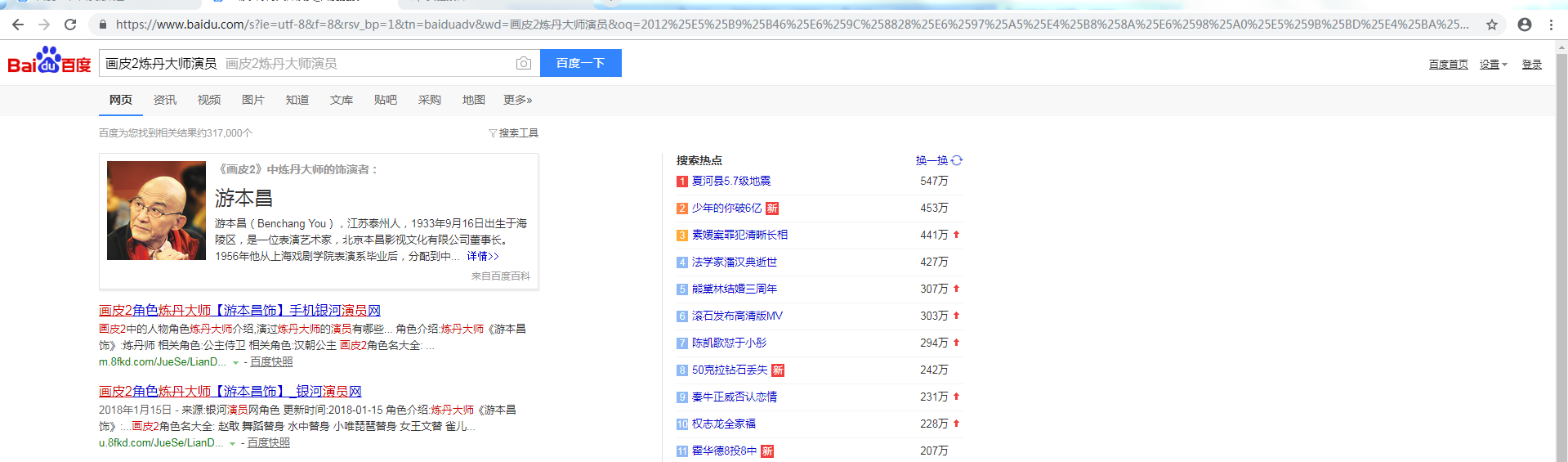Open result 手机银河演员网 title link
Viewport: 1568px width, 462px height.
click(x=239, y=311)
